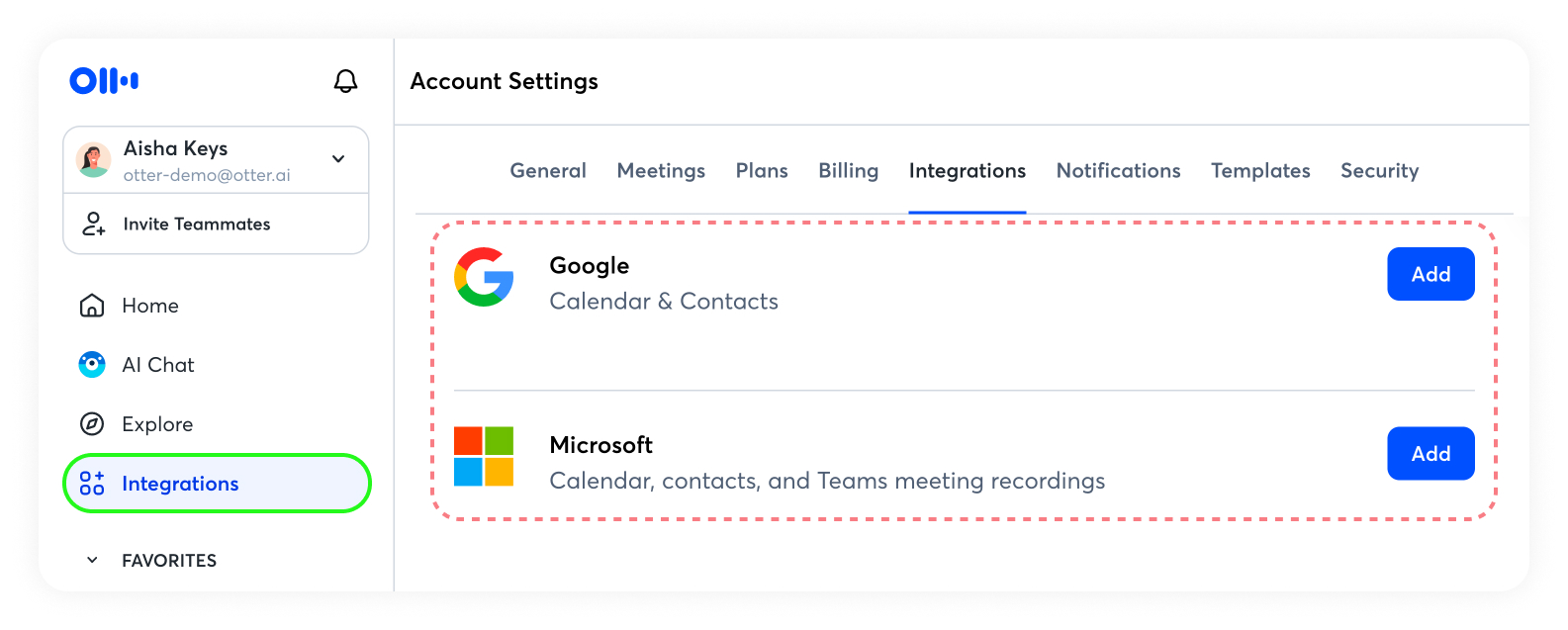
Task: Open AI Chat icon in sidebar
Action: pos(92,365)
